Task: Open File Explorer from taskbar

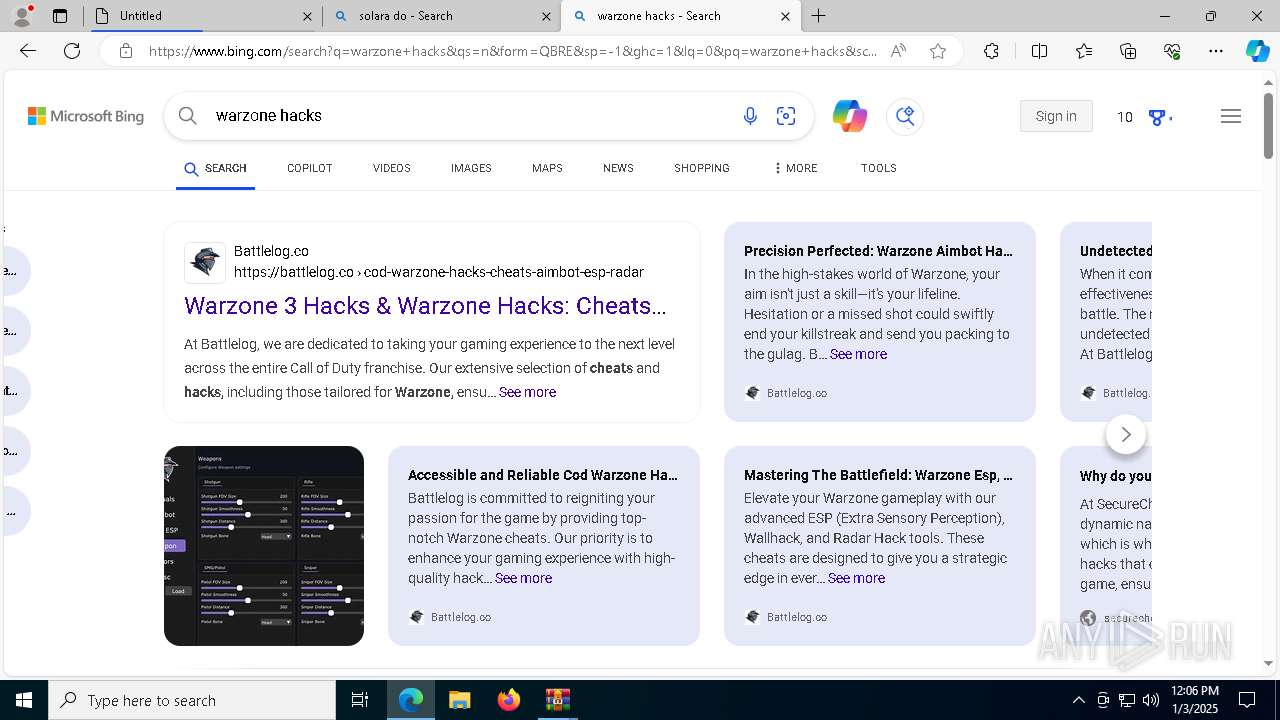Action: pyautogui.click(x=459, y=700)
